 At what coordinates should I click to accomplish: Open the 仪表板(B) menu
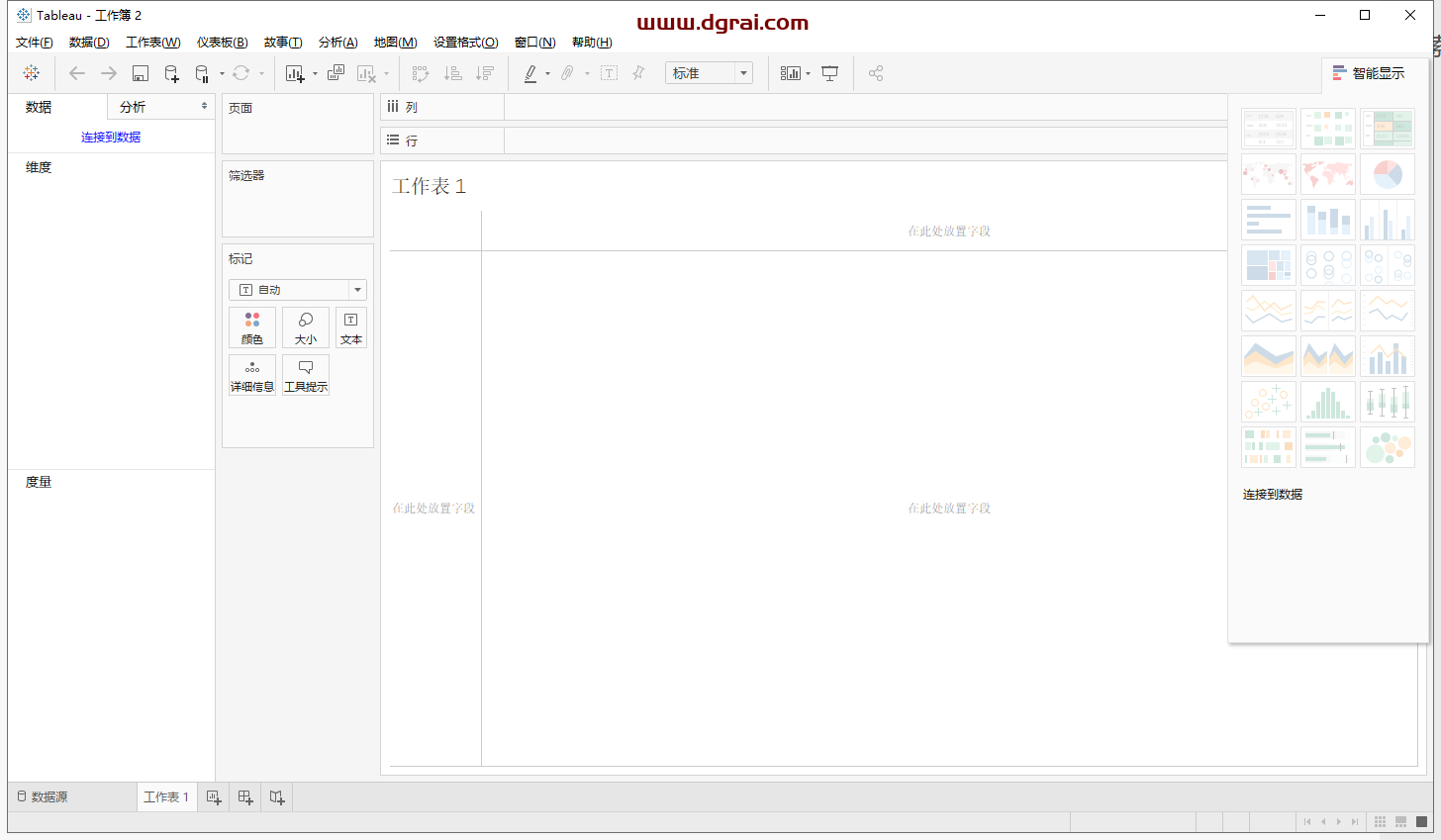[x=222, y=43]
